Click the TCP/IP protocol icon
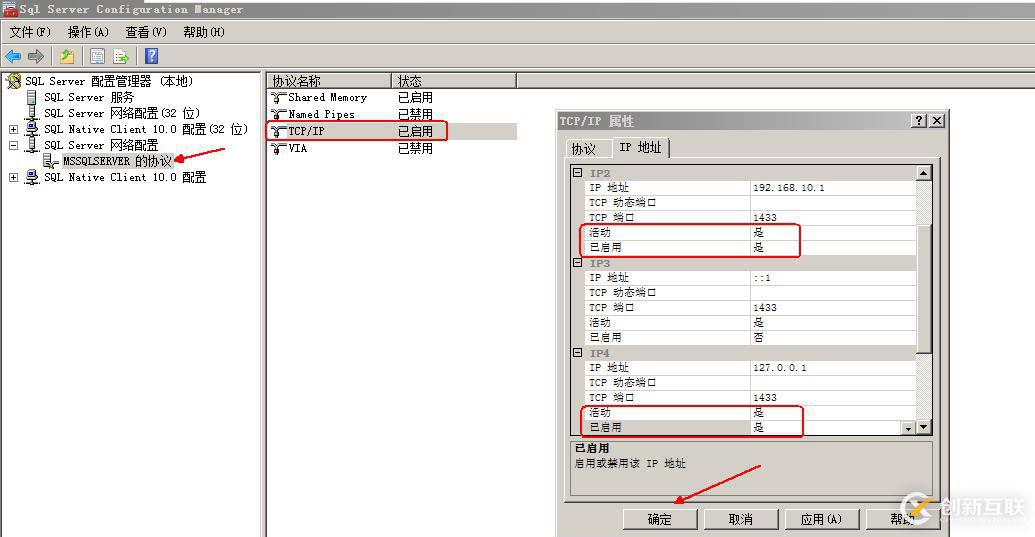Image resolution: width=1035 pixels, height=537 pixels. [x=279, y=131]
